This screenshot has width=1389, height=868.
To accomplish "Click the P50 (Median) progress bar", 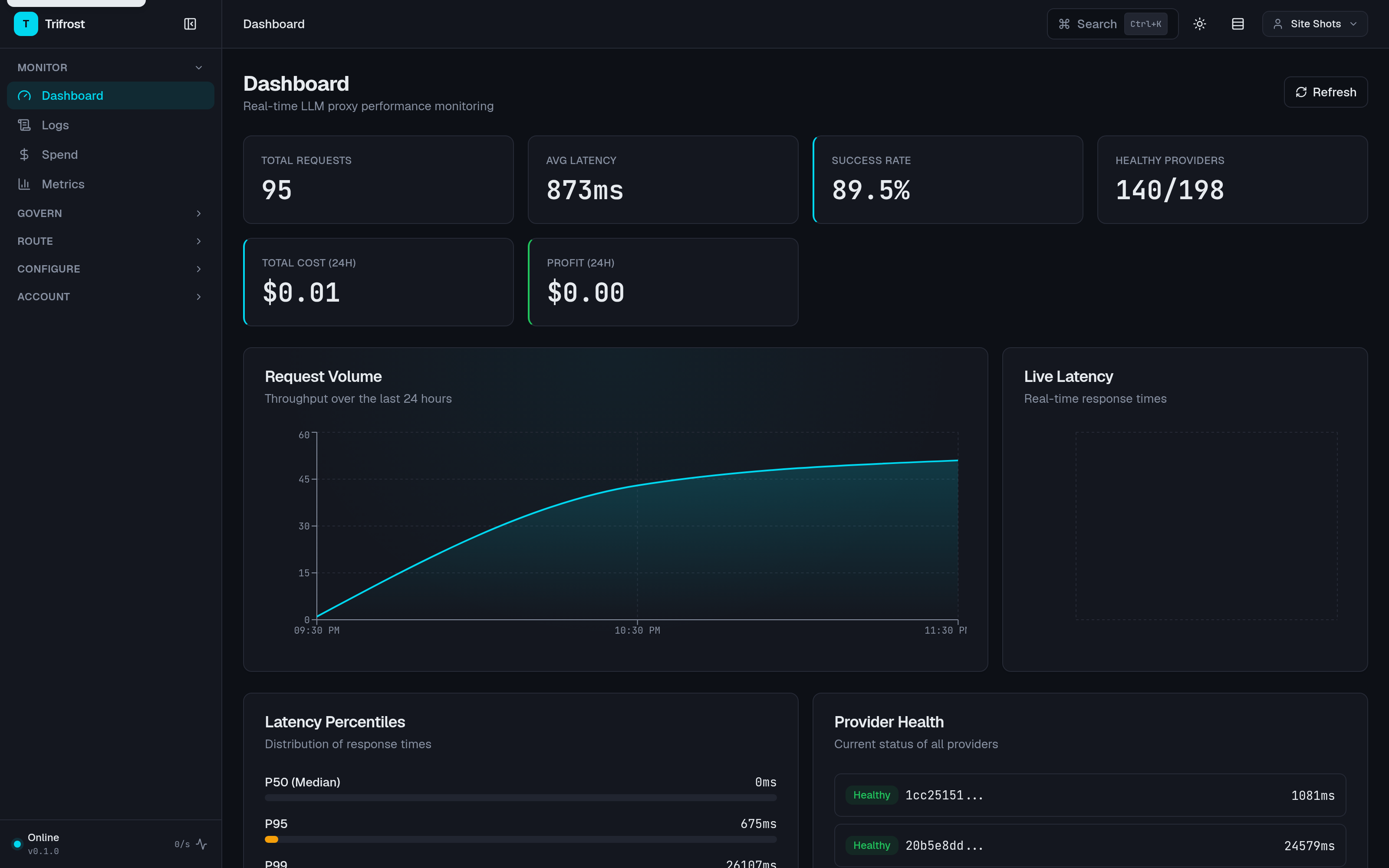I will click(x=520, y=798).
